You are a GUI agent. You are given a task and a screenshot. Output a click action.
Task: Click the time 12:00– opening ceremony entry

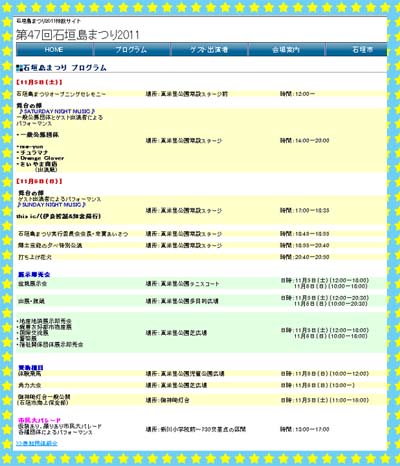click(297, 94)
